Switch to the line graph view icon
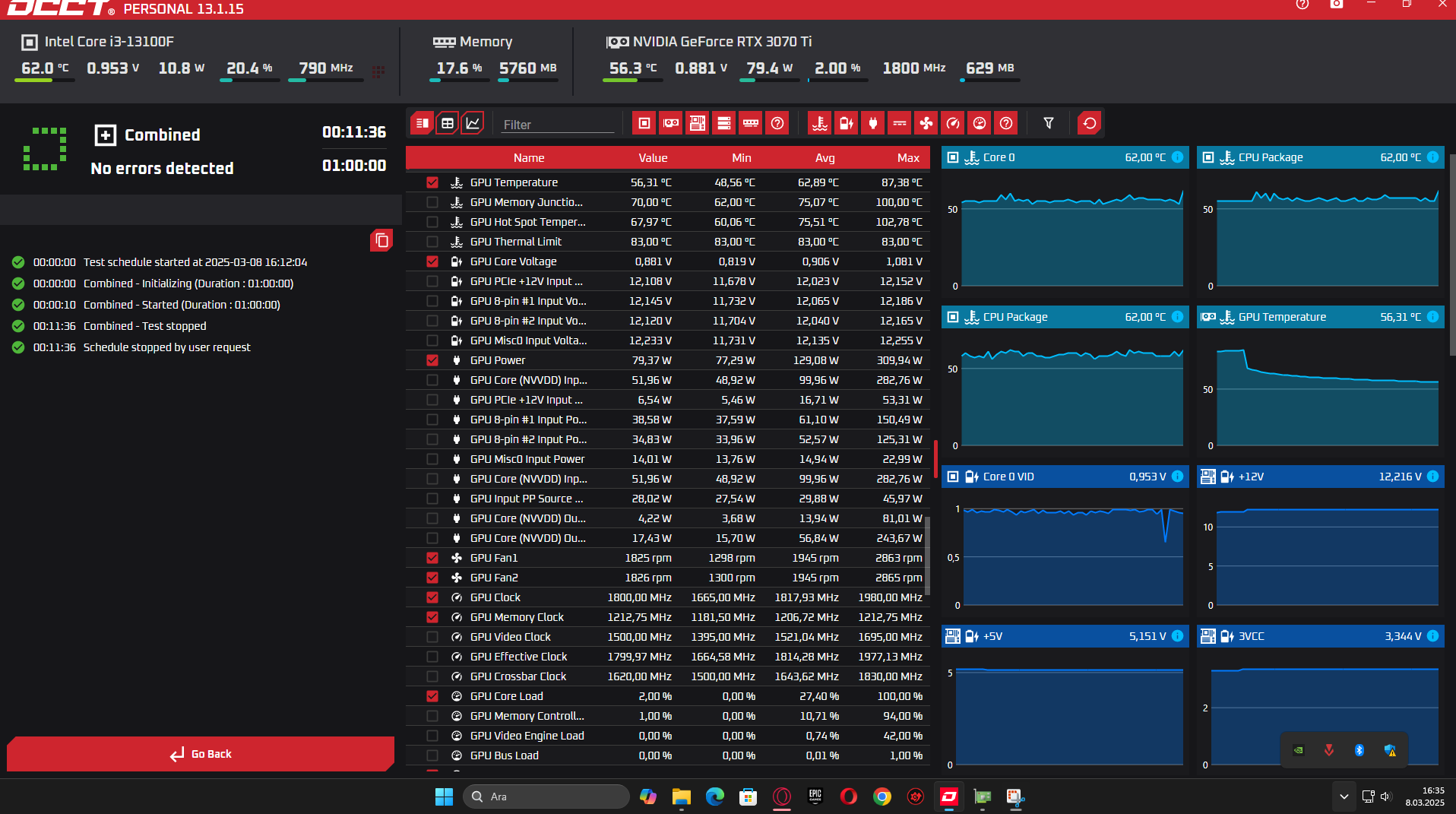The image size is (1456, 814). (473, 123)
